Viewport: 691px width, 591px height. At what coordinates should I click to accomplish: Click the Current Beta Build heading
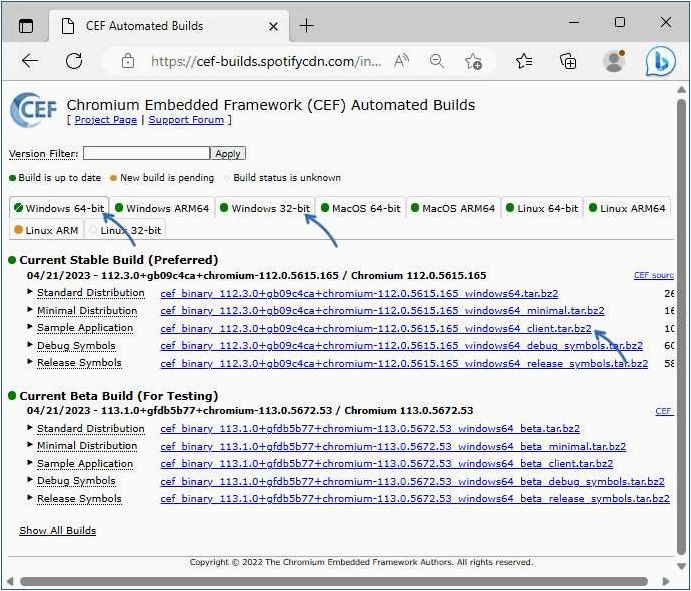(119, 396)
